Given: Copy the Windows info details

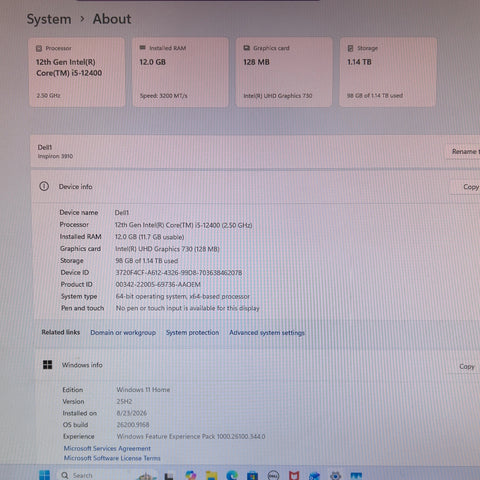Looking at the screenshot, I should pos(467,366).
